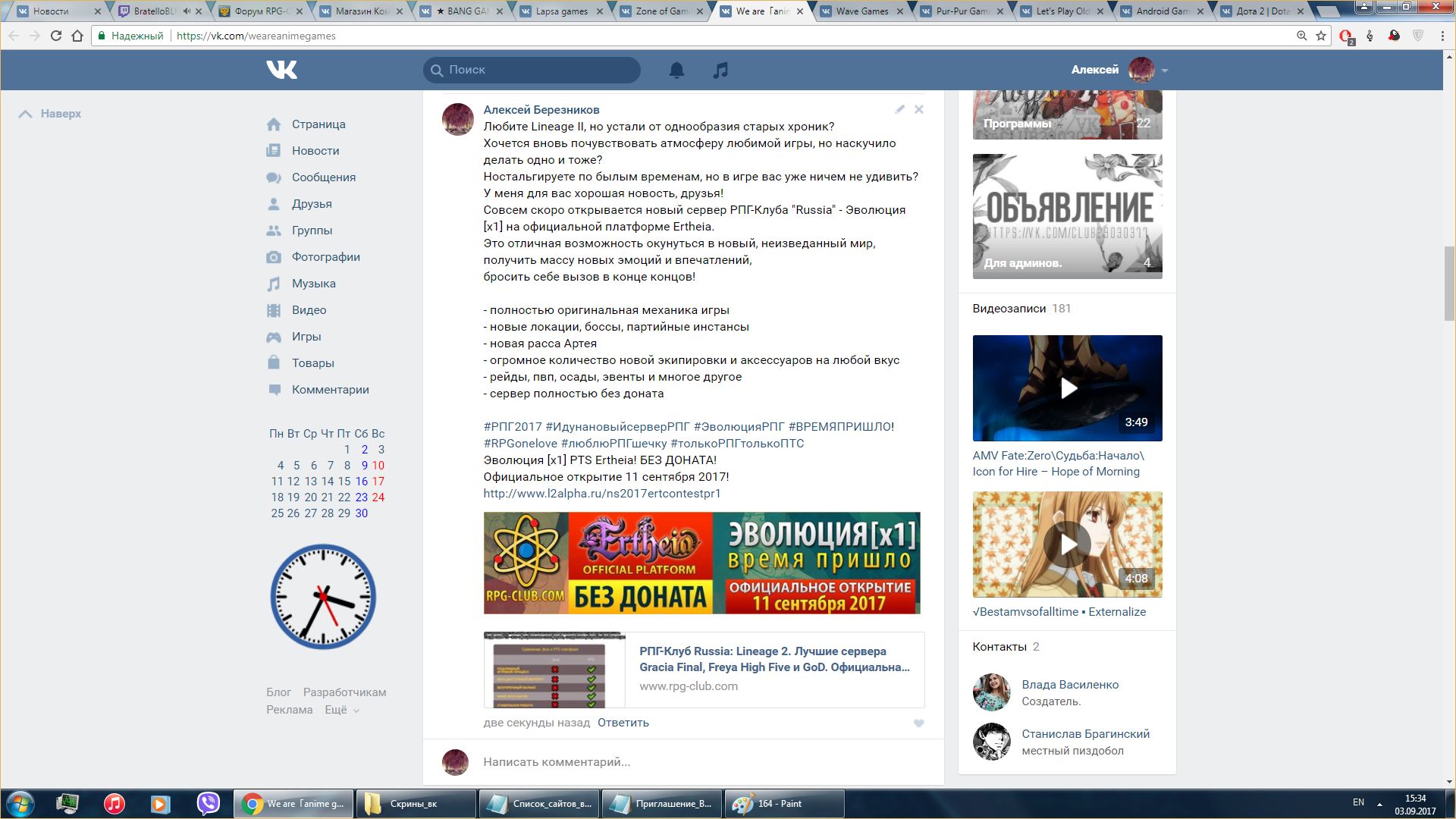Click Реклама footer link
This screenshot has height=819, width=1456.
tap(289, 710)
